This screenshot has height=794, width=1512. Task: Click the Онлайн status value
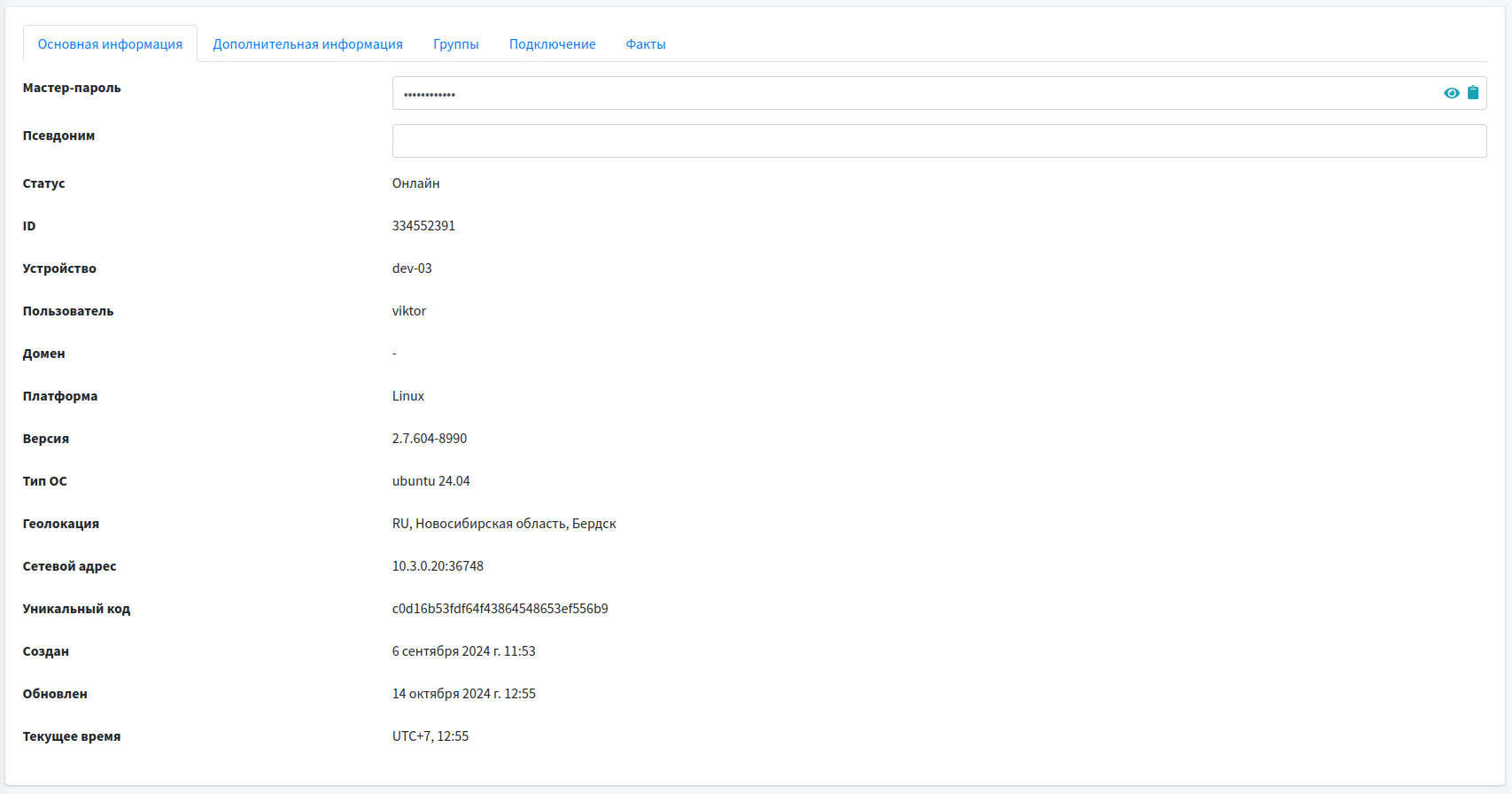(415, 183)
